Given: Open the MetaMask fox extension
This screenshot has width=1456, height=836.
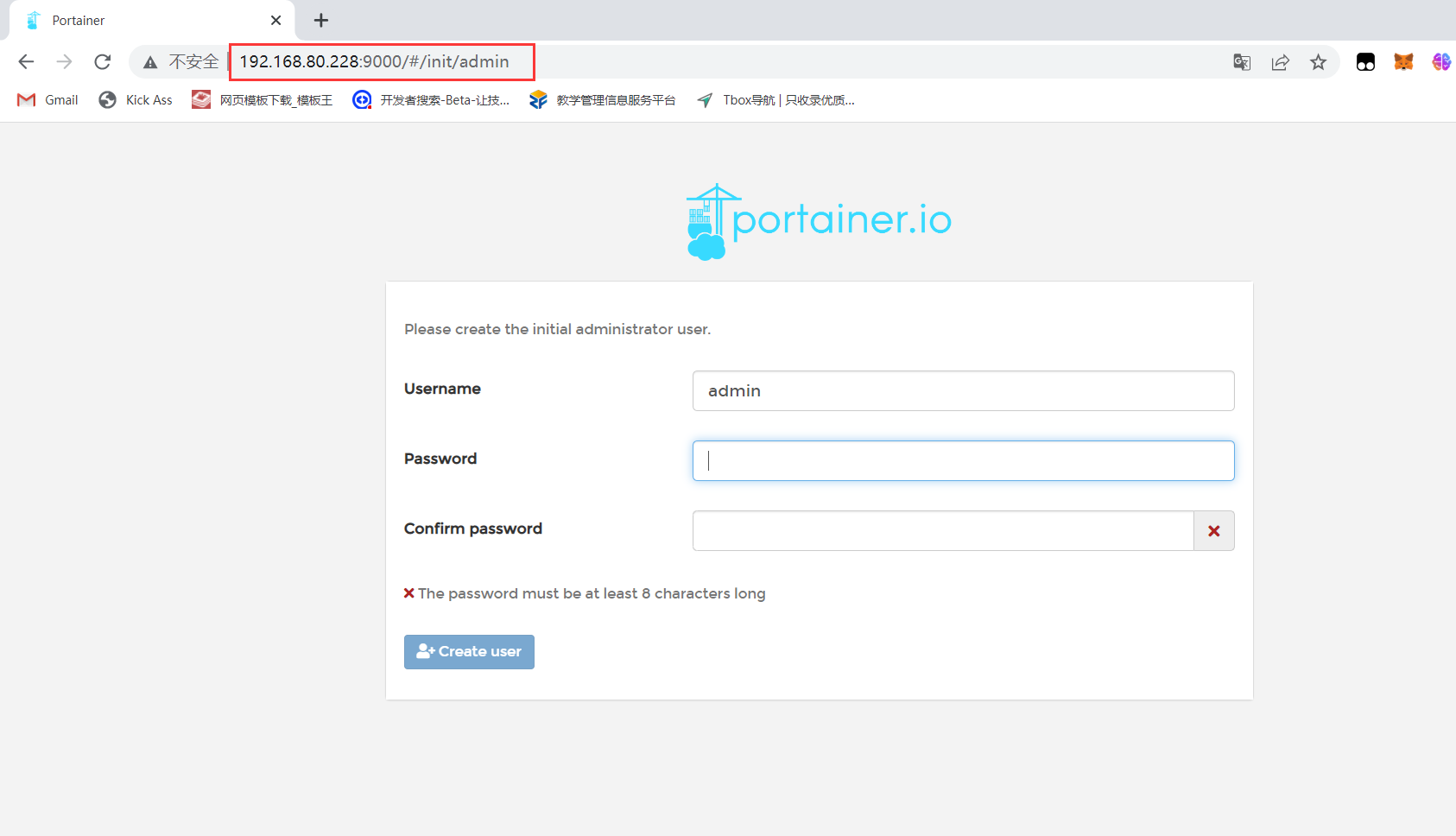Looking at the screenshot, I should [x=1403, y=61].
